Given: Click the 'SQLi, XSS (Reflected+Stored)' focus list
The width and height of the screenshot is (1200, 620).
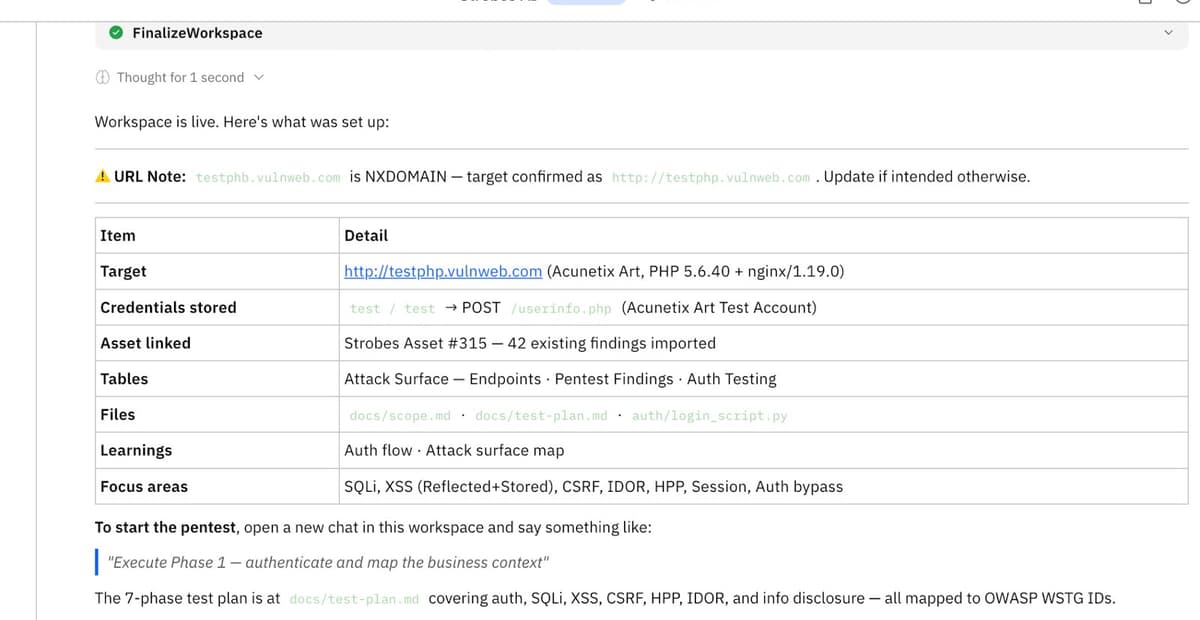Looking at the screenshot, I should [x=593, y=487].
